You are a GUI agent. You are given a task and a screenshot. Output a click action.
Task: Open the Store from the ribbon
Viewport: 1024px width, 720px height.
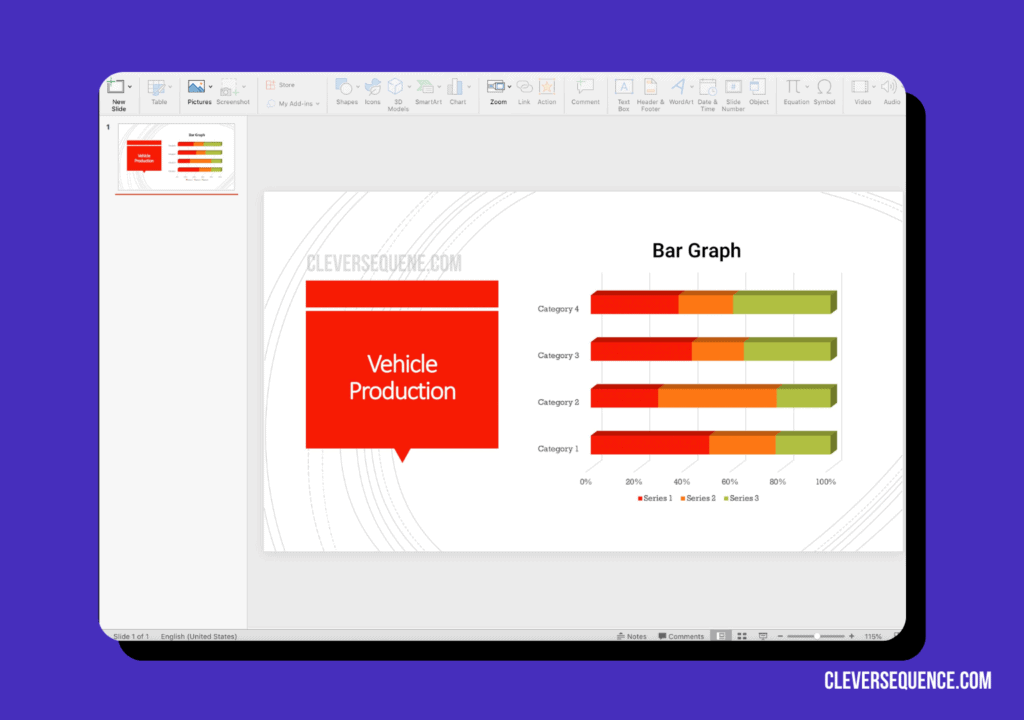coord(284,85)
